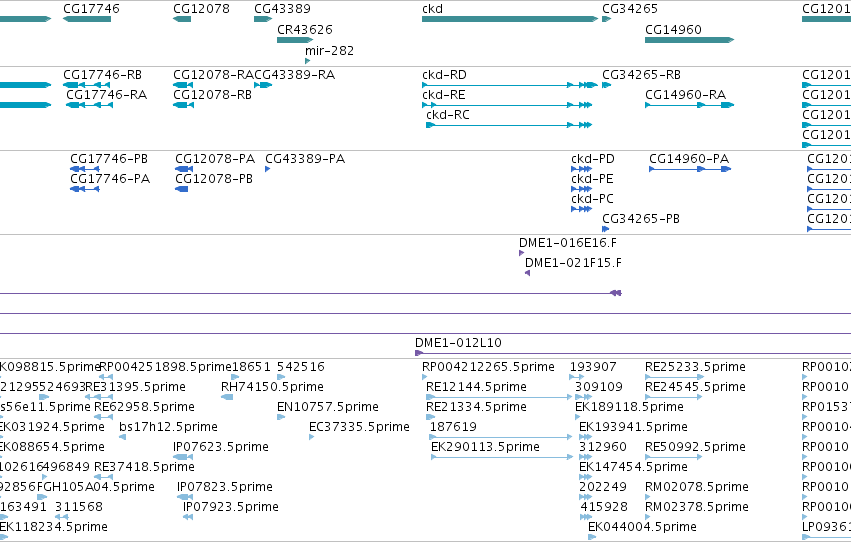Open the ckd-RD transcript label
The height and width of the screenshot is (542, 851).
pyautogui.click(x=444, y=75)
